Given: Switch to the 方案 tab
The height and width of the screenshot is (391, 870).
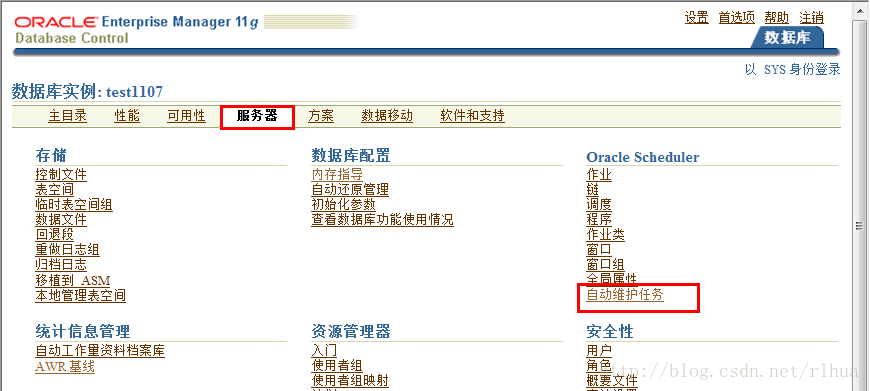Looking at the screenshot, I should tap(321, 116).
